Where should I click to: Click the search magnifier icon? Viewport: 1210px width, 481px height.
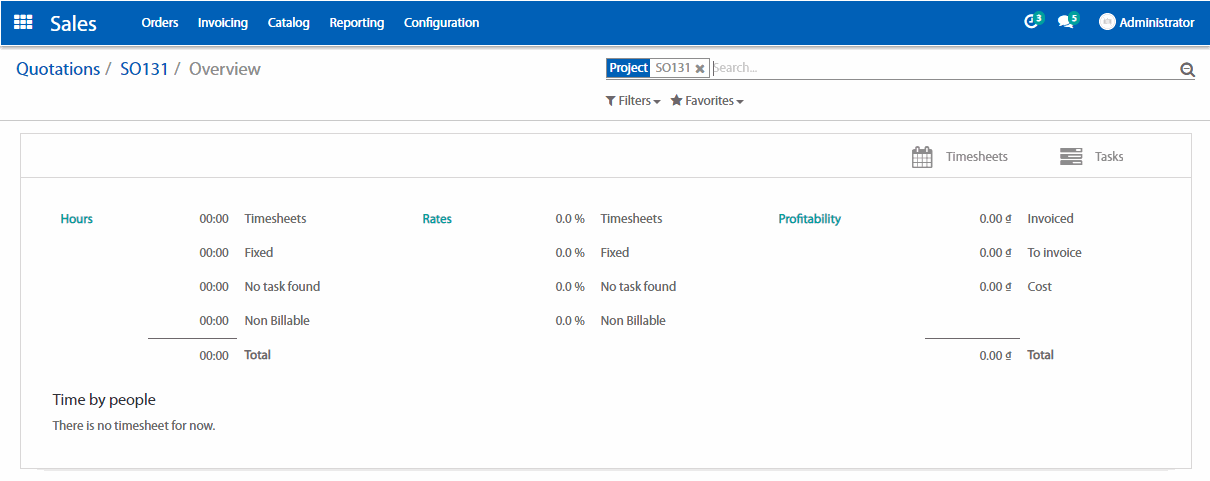(1187, 69)
